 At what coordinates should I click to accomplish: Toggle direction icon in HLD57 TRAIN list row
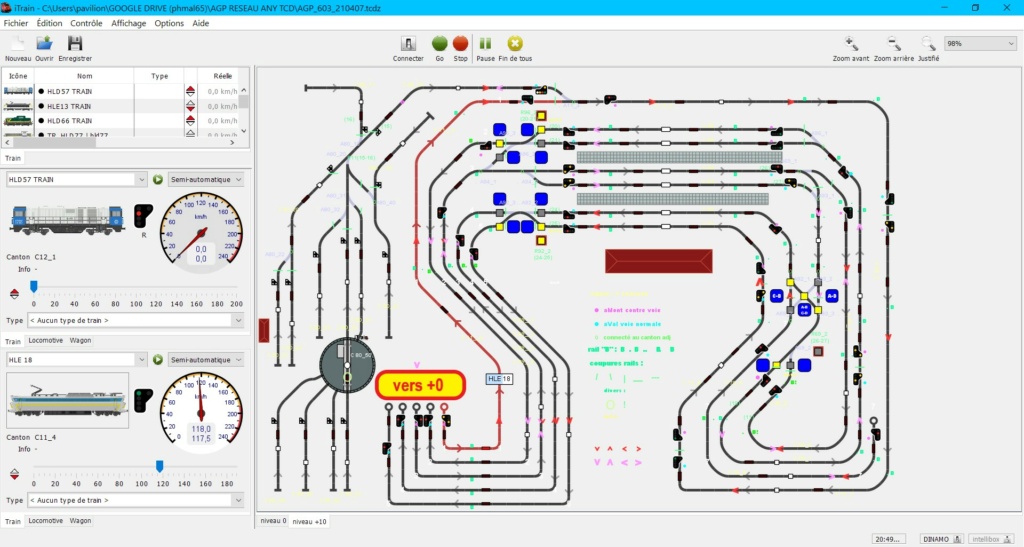click(190, 91)
